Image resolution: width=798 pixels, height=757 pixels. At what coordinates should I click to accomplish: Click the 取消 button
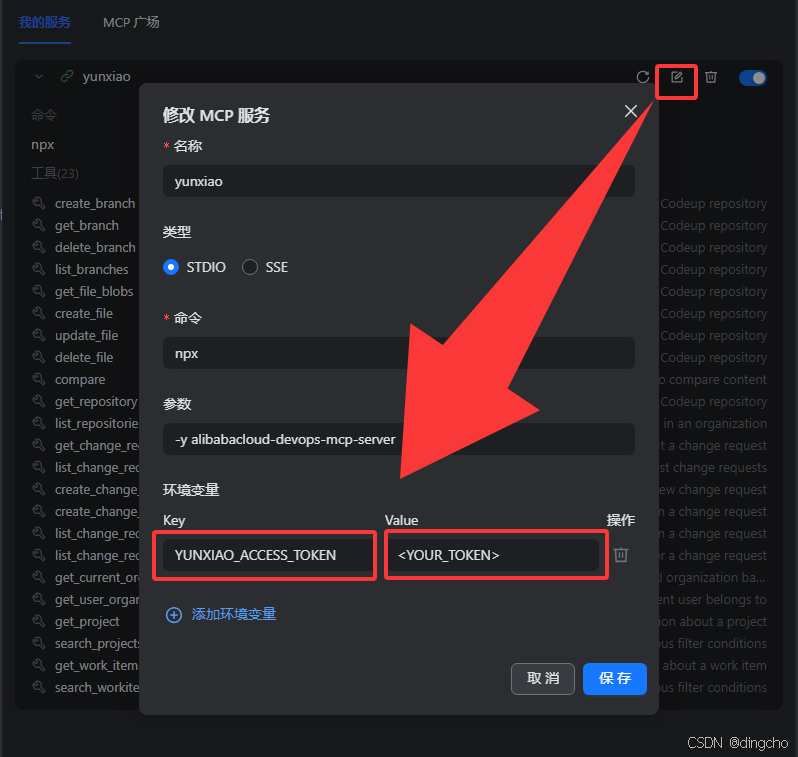pos(543,679)
